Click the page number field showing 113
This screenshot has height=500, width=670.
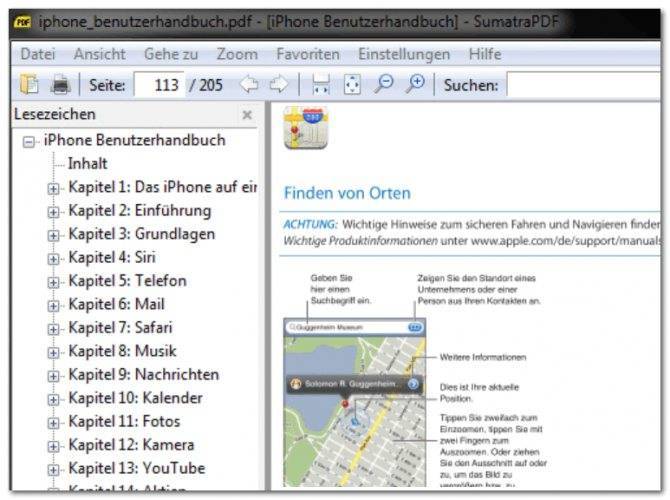point(159,85)
